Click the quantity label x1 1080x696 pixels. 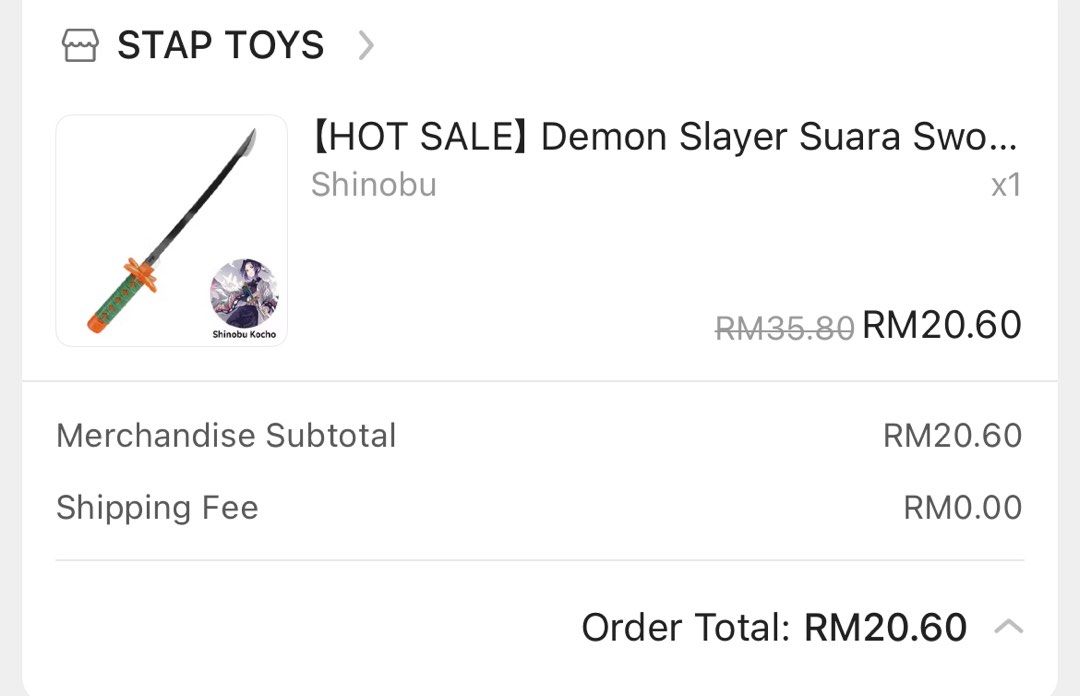click(x=1007, y=185)
